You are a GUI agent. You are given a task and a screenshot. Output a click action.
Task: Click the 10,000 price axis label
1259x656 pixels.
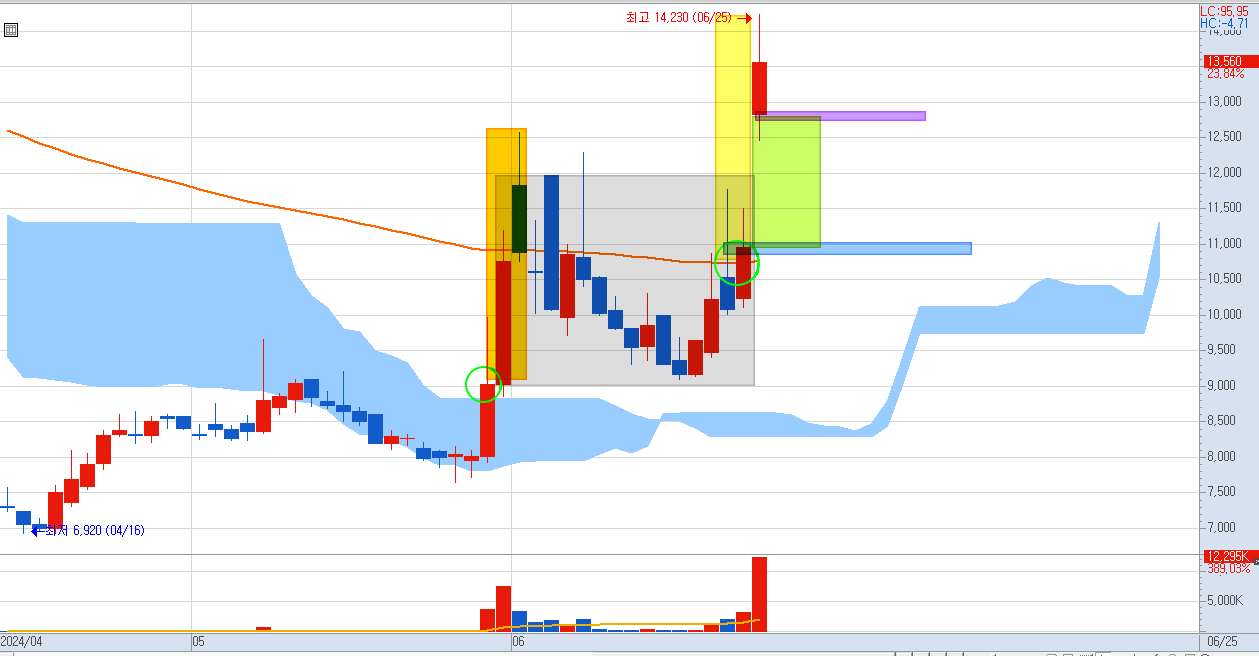(x=1224, y=315)
